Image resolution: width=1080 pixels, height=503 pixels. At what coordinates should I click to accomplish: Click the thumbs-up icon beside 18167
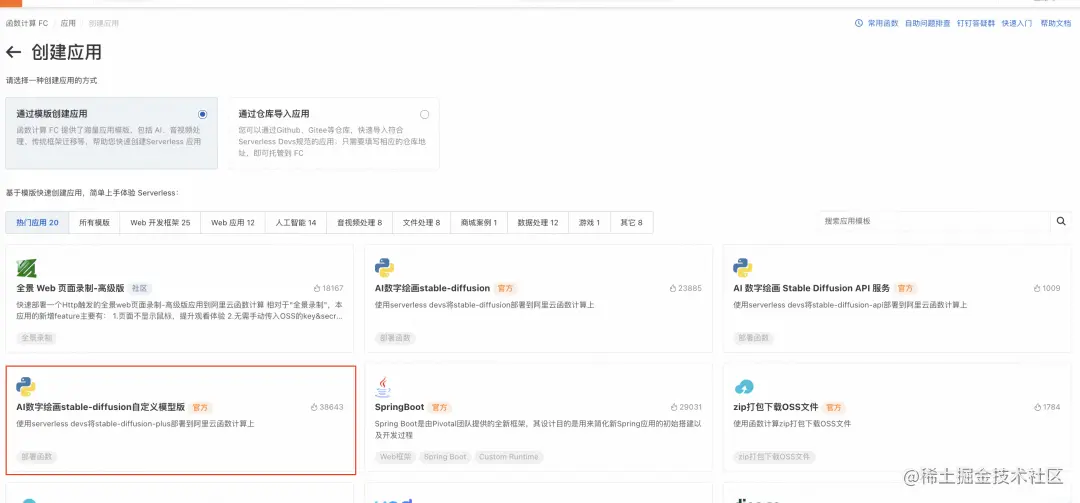tap(317, 288)
